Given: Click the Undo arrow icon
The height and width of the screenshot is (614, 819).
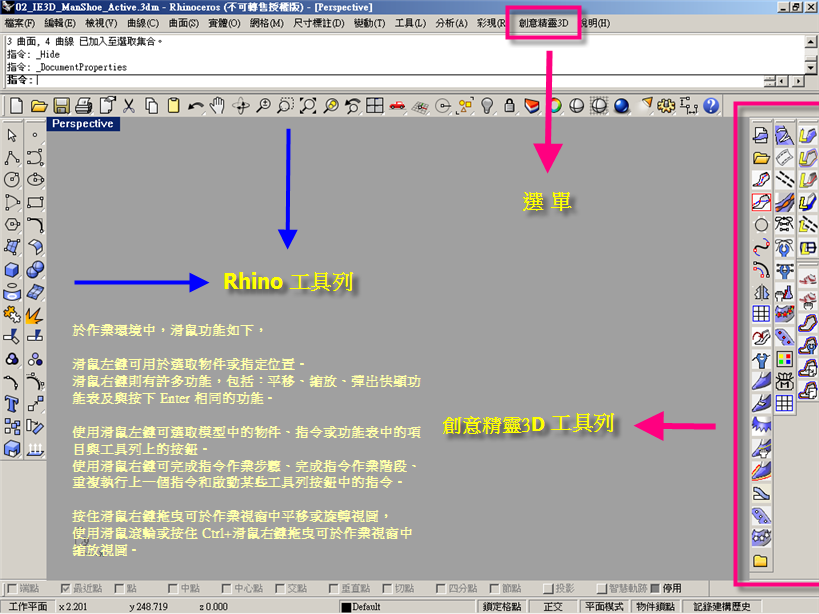Looking at the screenshot, I should (x=196, y=107).
